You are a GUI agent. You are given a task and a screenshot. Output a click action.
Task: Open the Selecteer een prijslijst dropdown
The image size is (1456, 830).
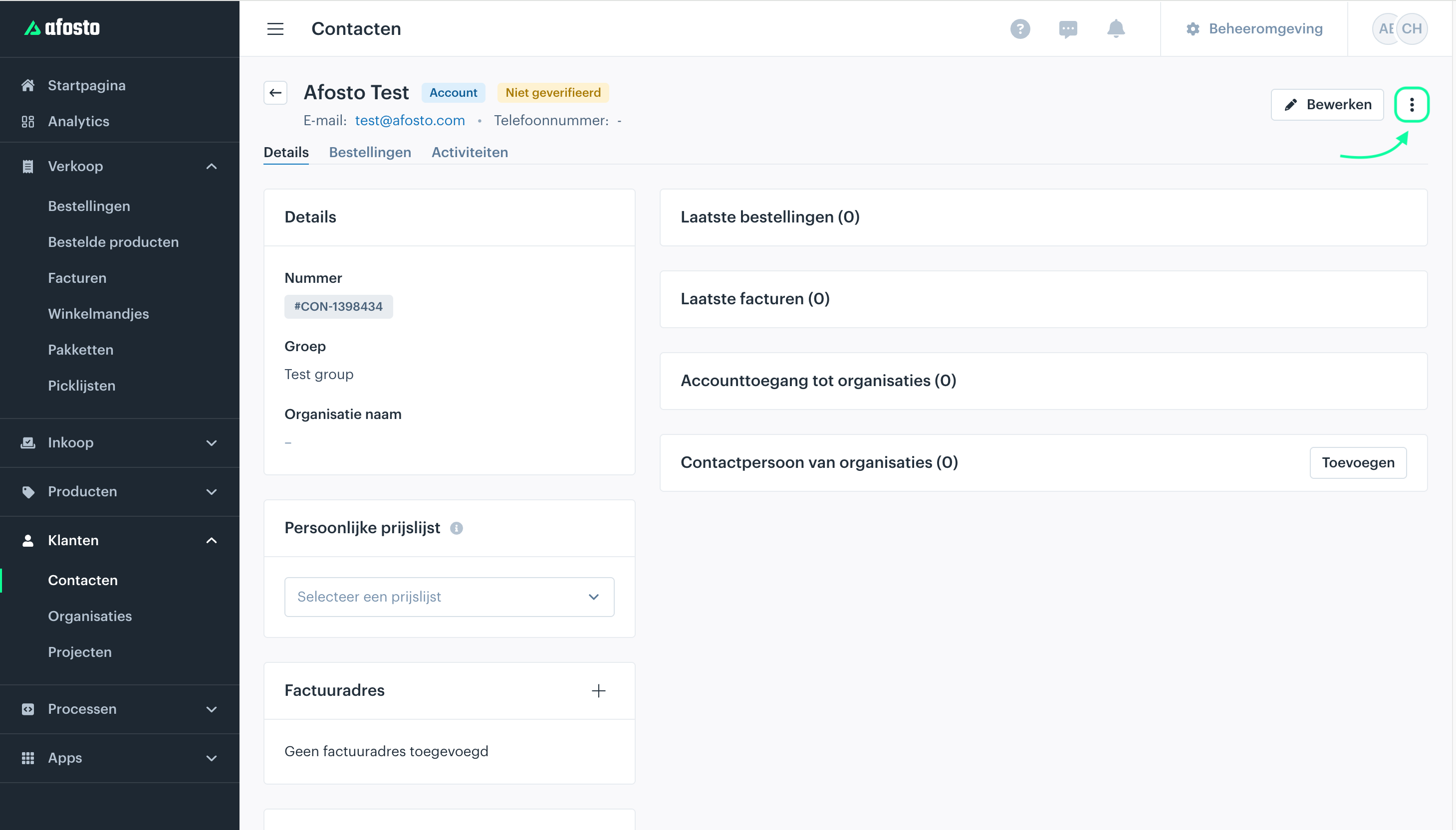[x=449, y=597]
